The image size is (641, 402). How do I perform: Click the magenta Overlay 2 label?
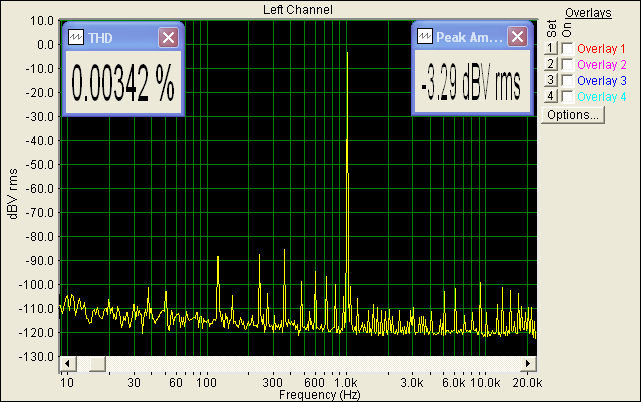coord(602,65)
